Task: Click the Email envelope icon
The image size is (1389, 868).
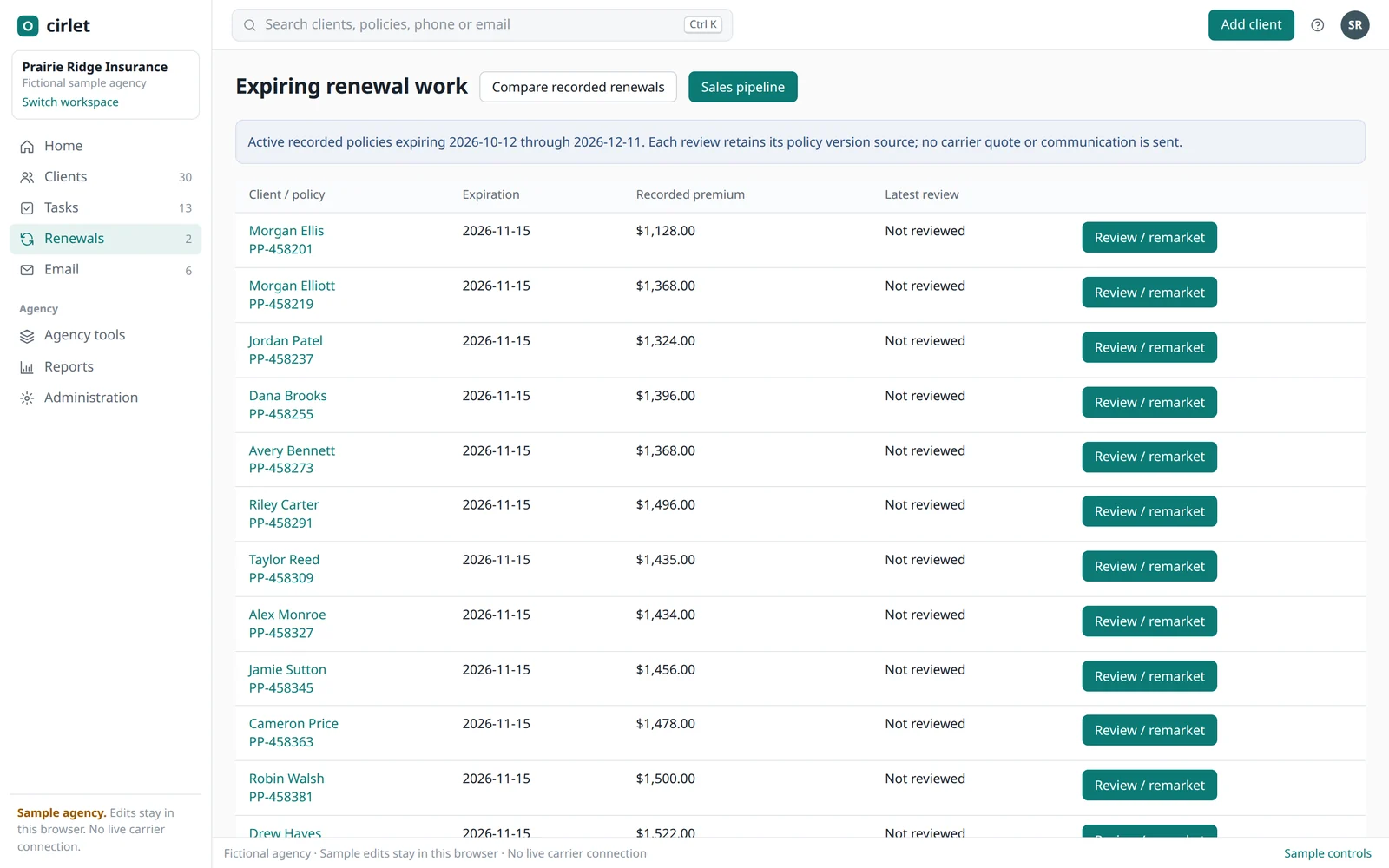Action: [27, 270]
